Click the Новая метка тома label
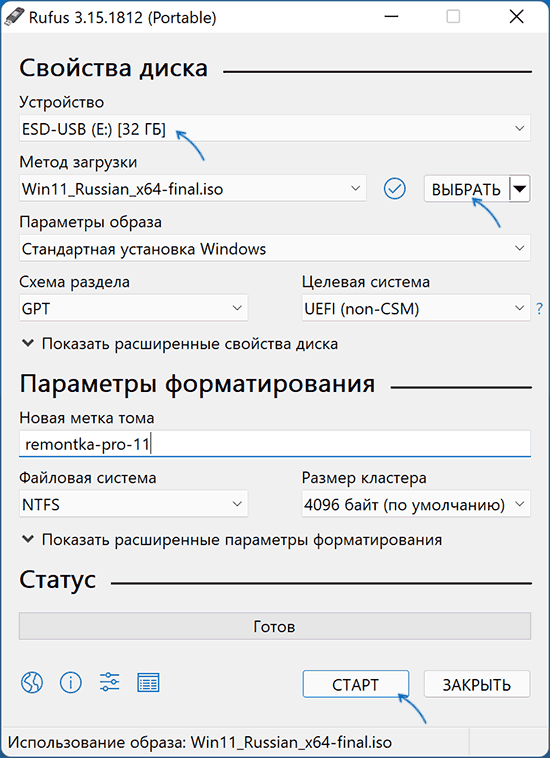Viewport: 550px width, 758px height. click(87, 417)
